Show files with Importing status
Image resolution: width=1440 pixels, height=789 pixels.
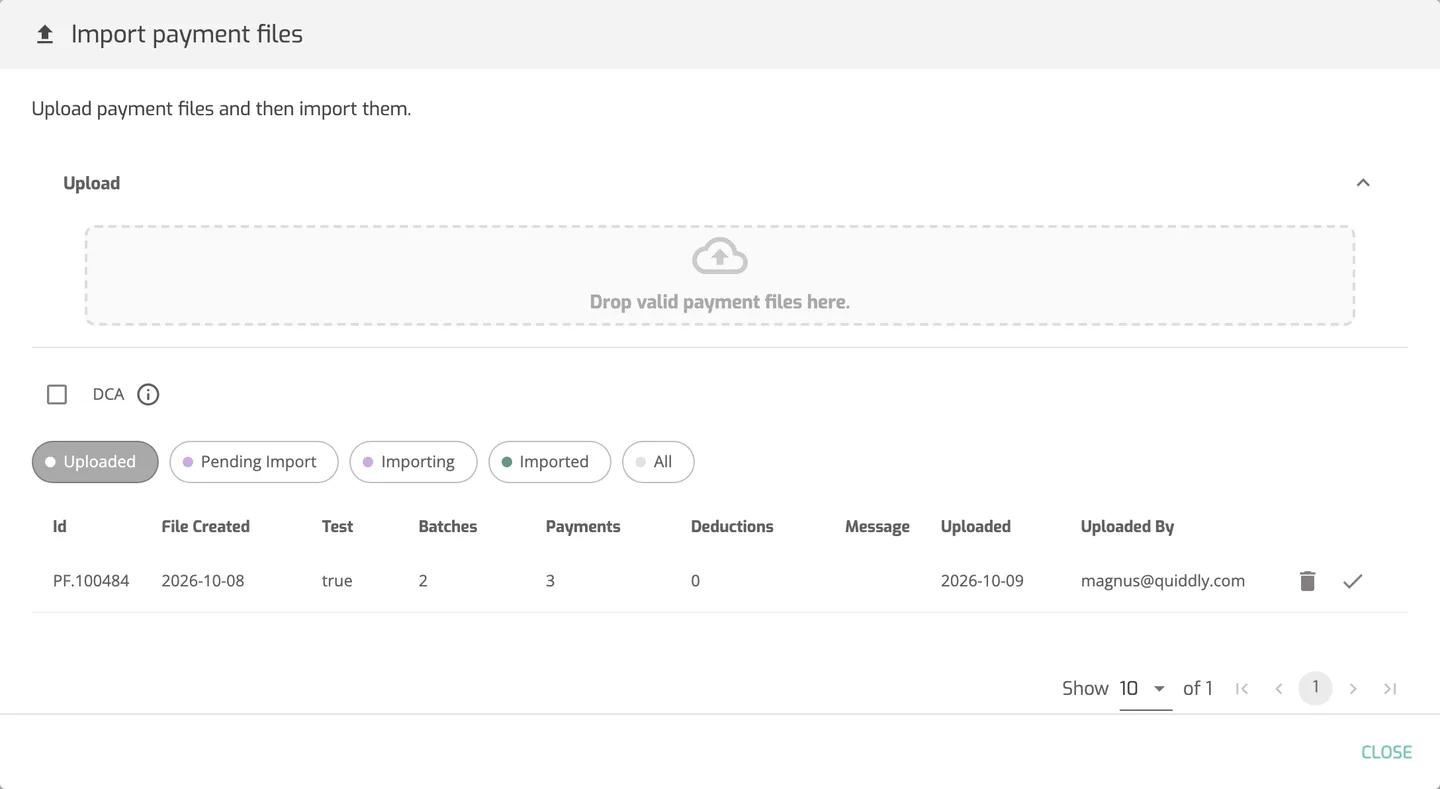413,462
